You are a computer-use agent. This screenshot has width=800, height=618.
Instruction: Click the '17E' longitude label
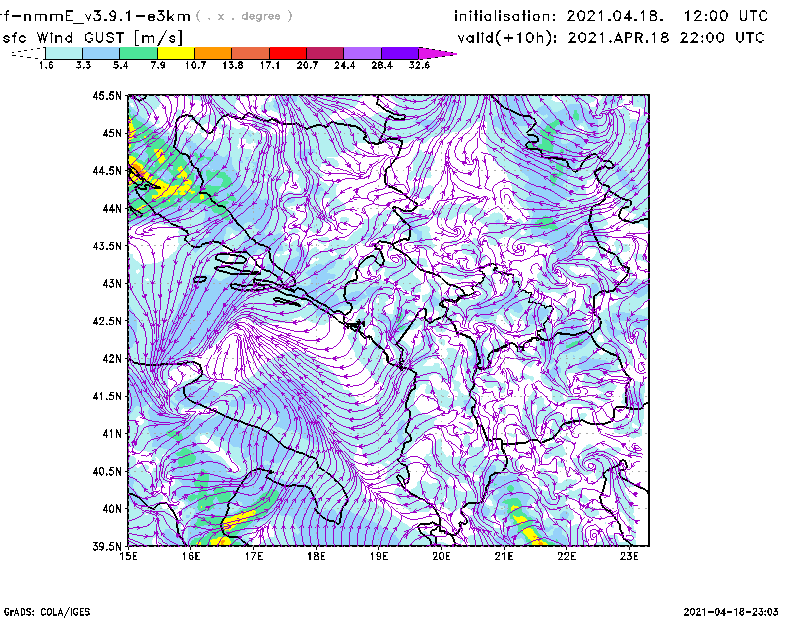click(254, 556)
